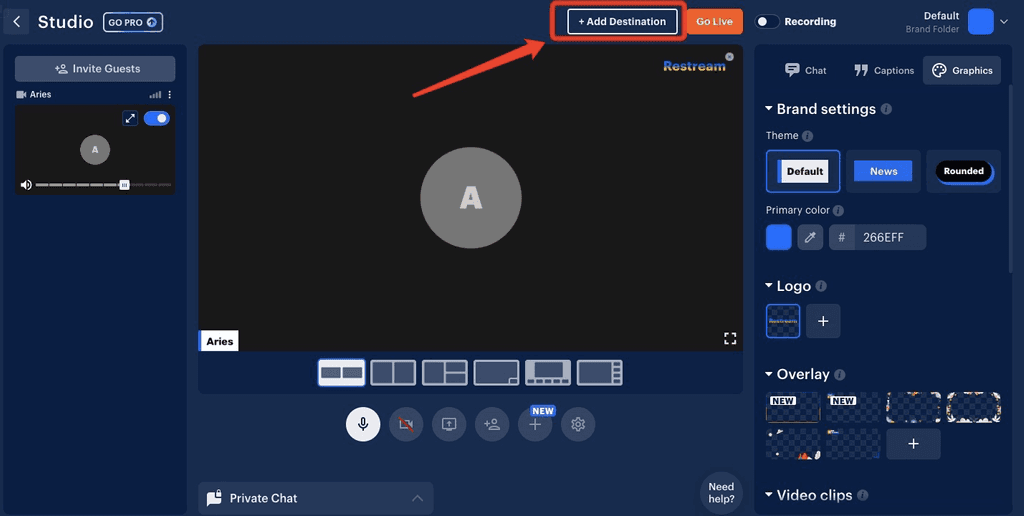The height and width of the screenshot is (516, 1024).
Task: Go back using the arrow beside Studio
Action: pyautogui.click(x=15, y=21)
